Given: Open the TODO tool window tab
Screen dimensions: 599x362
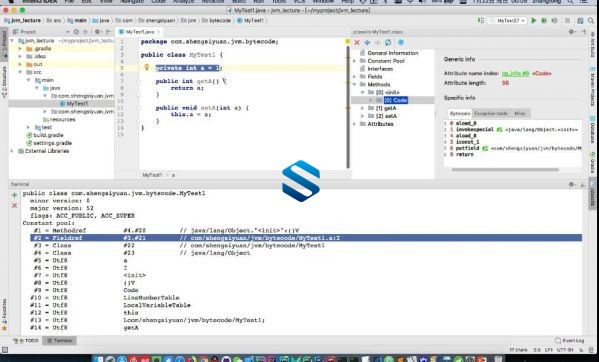Looking at the screenshot, I should click(26, 341).
